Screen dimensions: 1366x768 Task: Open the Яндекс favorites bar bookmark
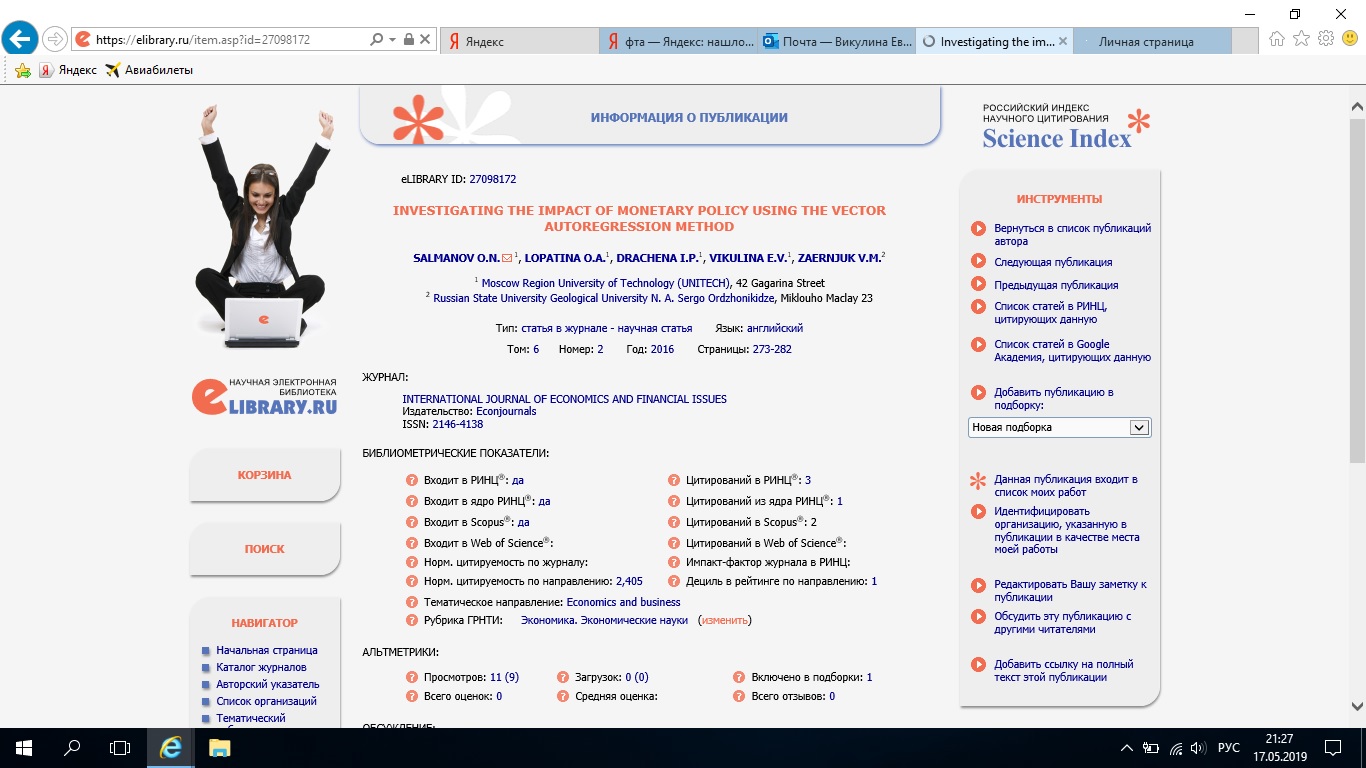tap(68, 70)
